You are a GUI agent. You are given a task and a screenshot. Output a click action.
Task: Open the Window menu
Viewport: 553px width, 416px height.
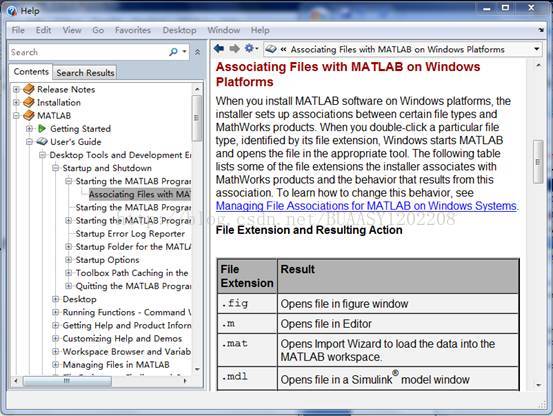click(x=224, y=30)
